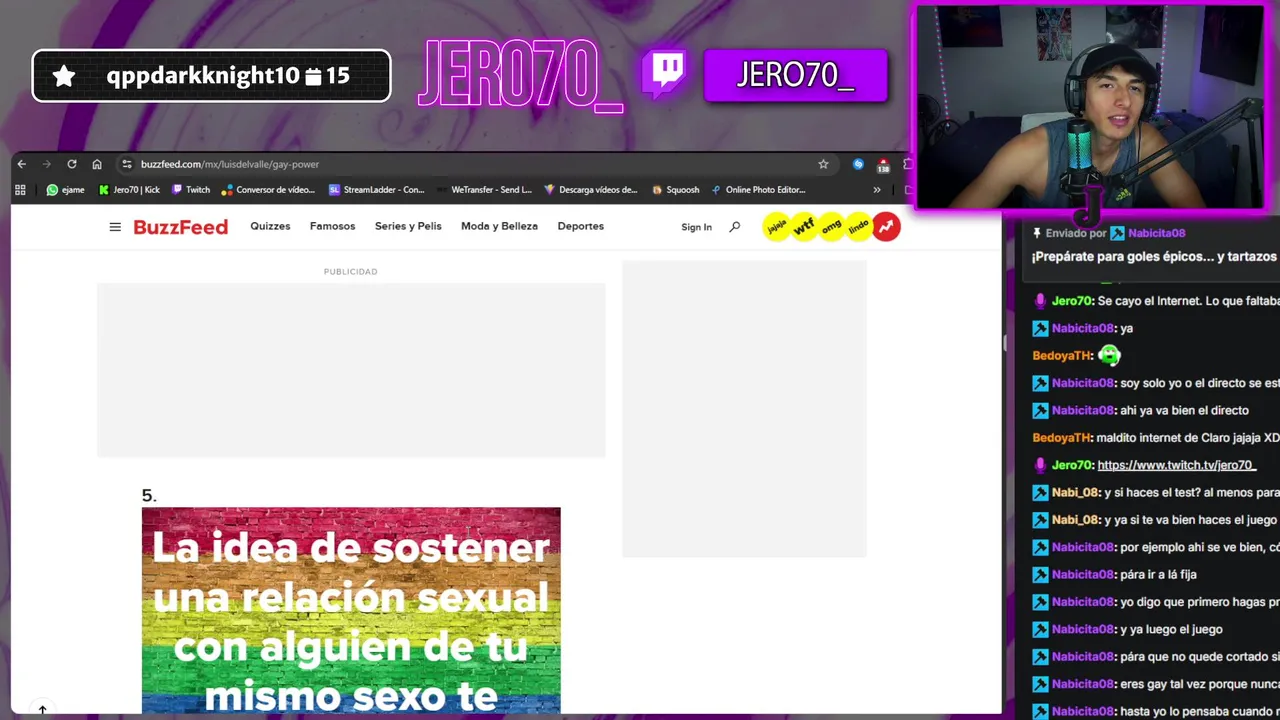The image size is (1280, 720).
Task: Click the lindo yellow badge
Action: [859, 228]
